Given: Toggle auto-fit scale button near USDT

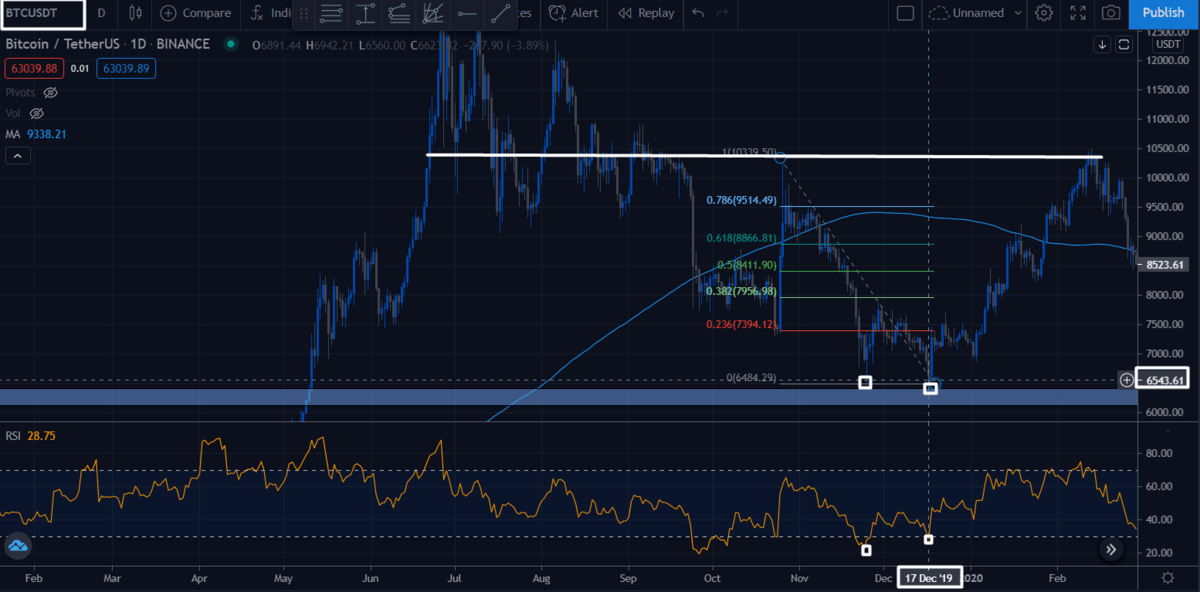Looking at the screenshot, I should [x=1124, y=44].
